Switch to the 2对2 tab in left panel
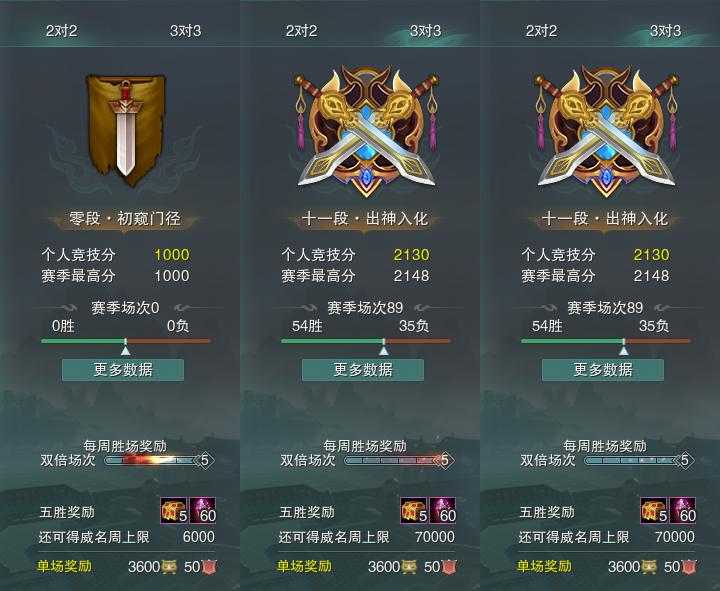This screenshot has width=720, height=591. coord(62,31)
